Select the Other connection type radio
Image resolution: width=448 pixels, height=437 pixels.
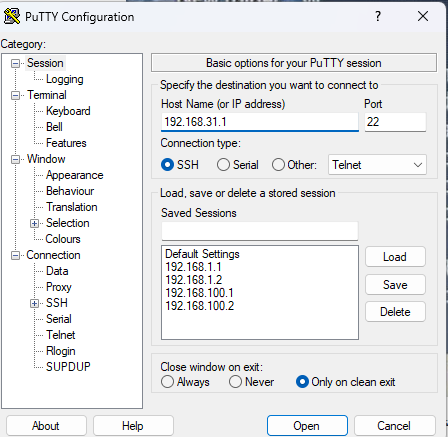pyautogui.click(x=278, y=165)
